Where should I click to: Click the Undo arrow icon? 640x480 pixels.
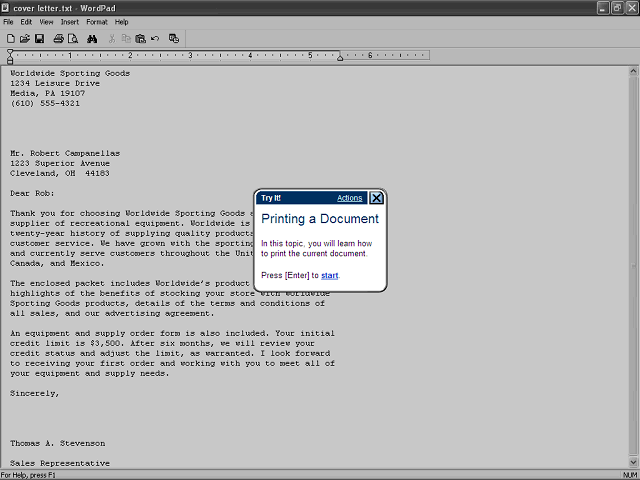pyautogui.click(x=155, y=39)
